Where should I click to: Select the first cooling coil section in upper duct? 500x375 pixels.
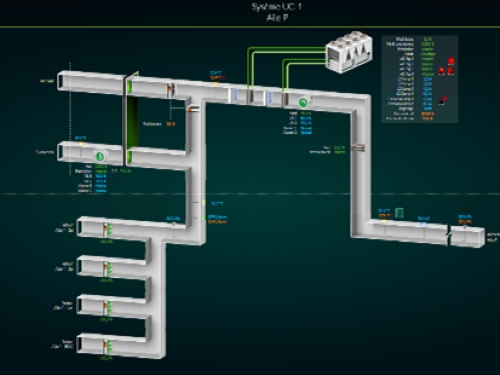click(x=234, y=96)
